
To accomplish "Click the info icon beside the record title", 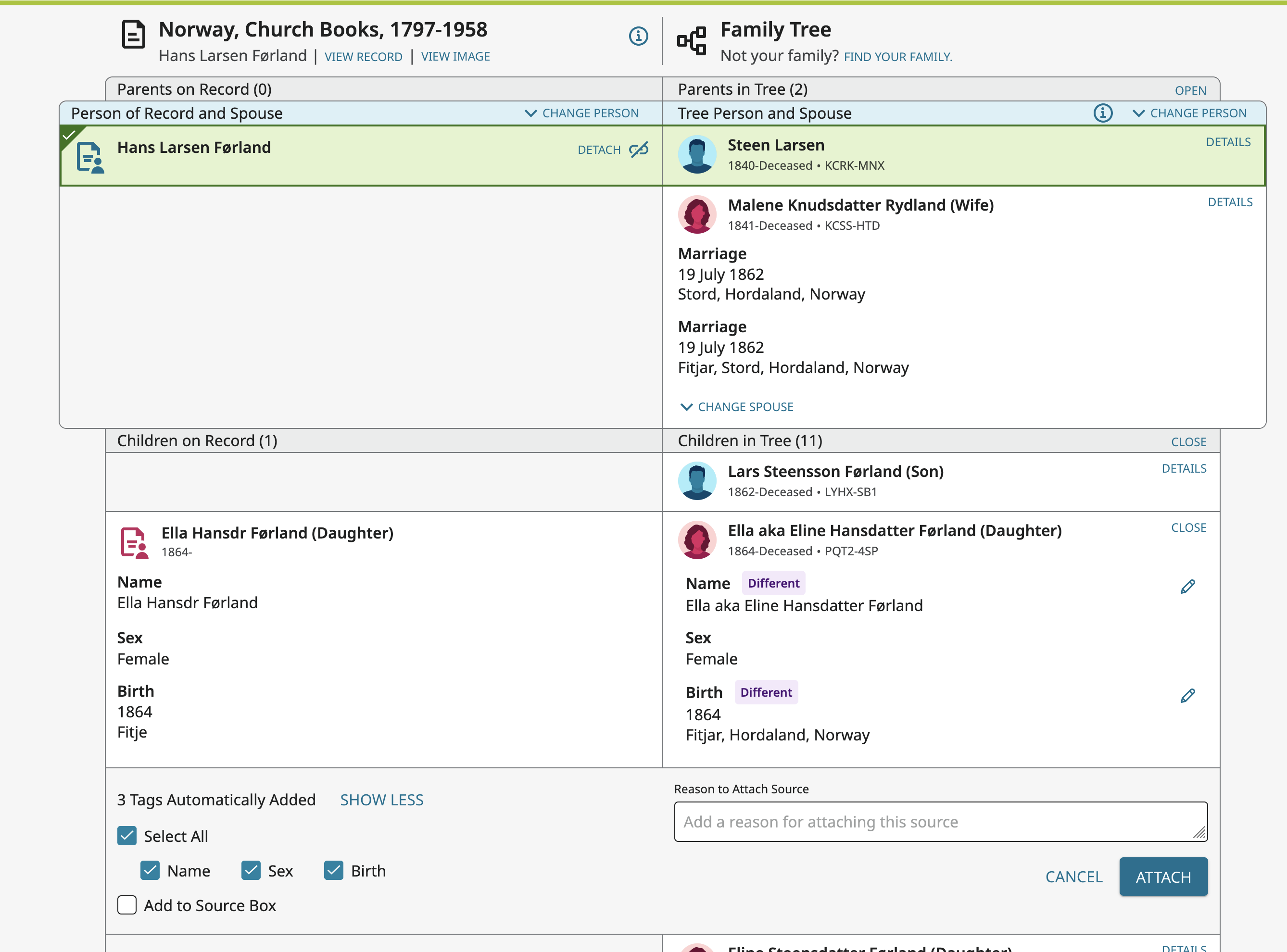I will pyautogui.click(x=638, y=37).
